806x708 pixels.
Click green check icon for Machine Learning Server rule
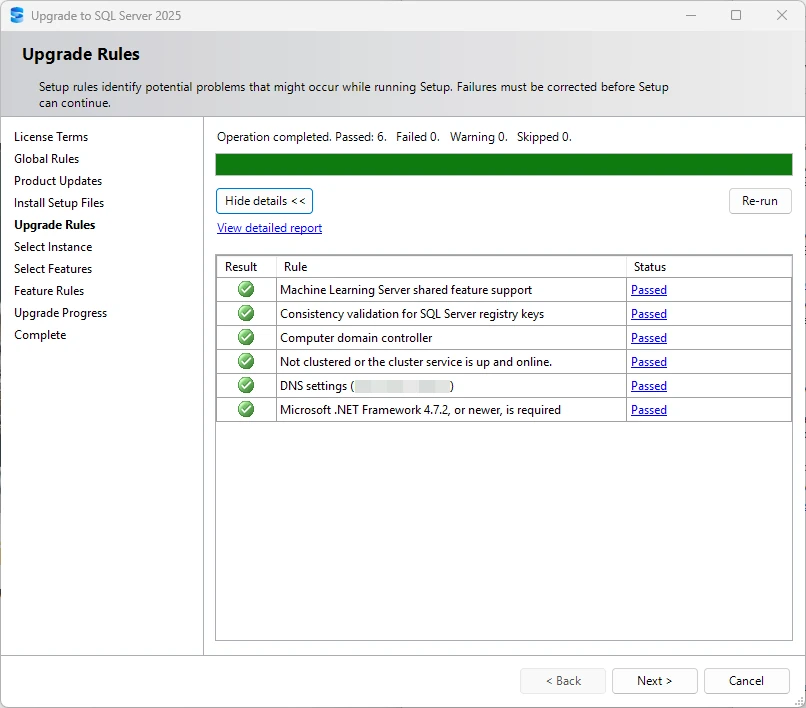coord(246,289)
